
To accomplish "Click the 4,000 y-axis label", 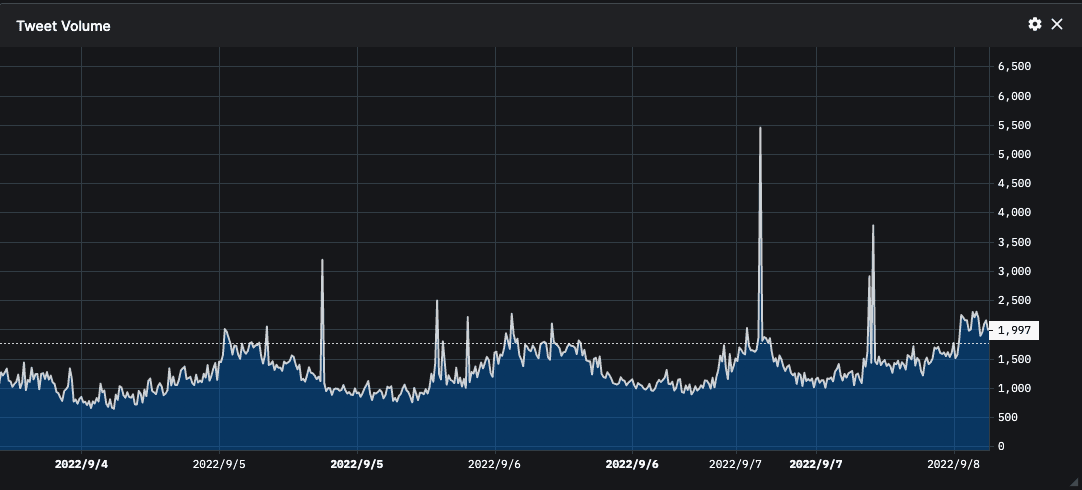I will coord(1014,213).
